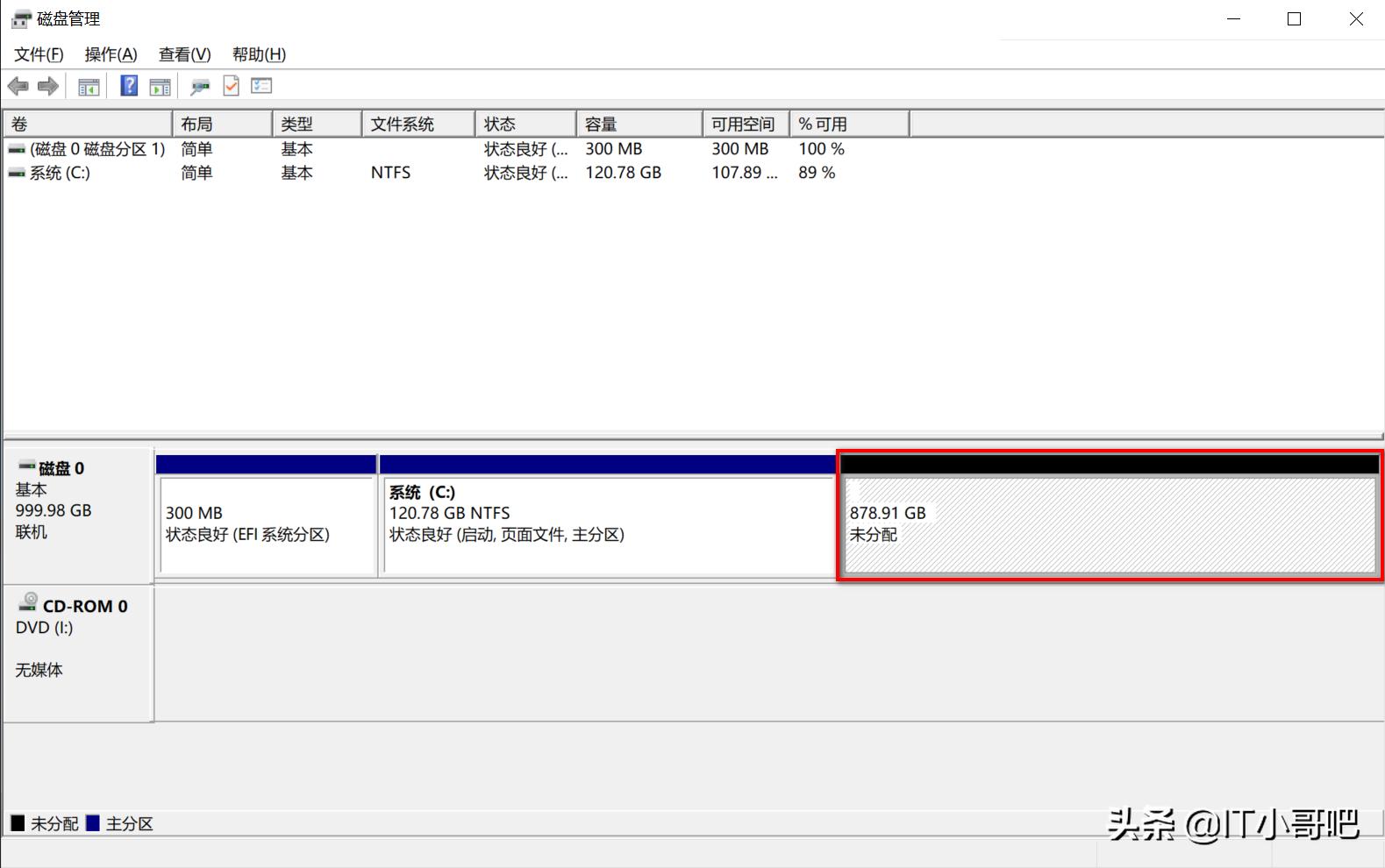The width and height of the screenshot is (1385, 868).
Task: Sort by the 文件系统 column header
Action: (418, 124)
